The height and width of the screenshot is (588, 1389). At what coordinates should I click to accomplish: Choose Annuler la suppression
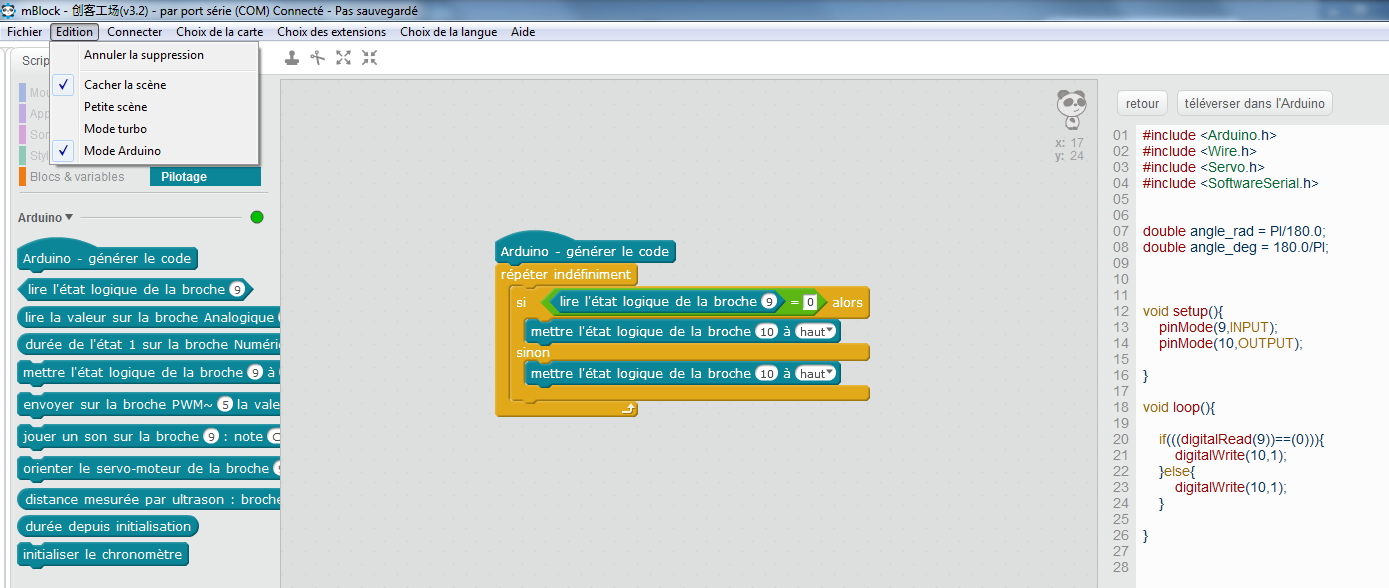[x=143, y=55]
